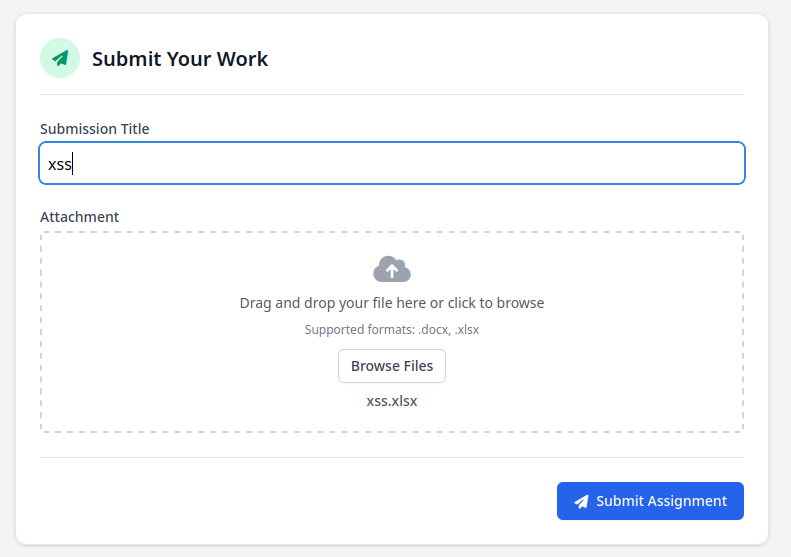
Task: Select the attached file name xss.xlsx
Action: [392, 401]
